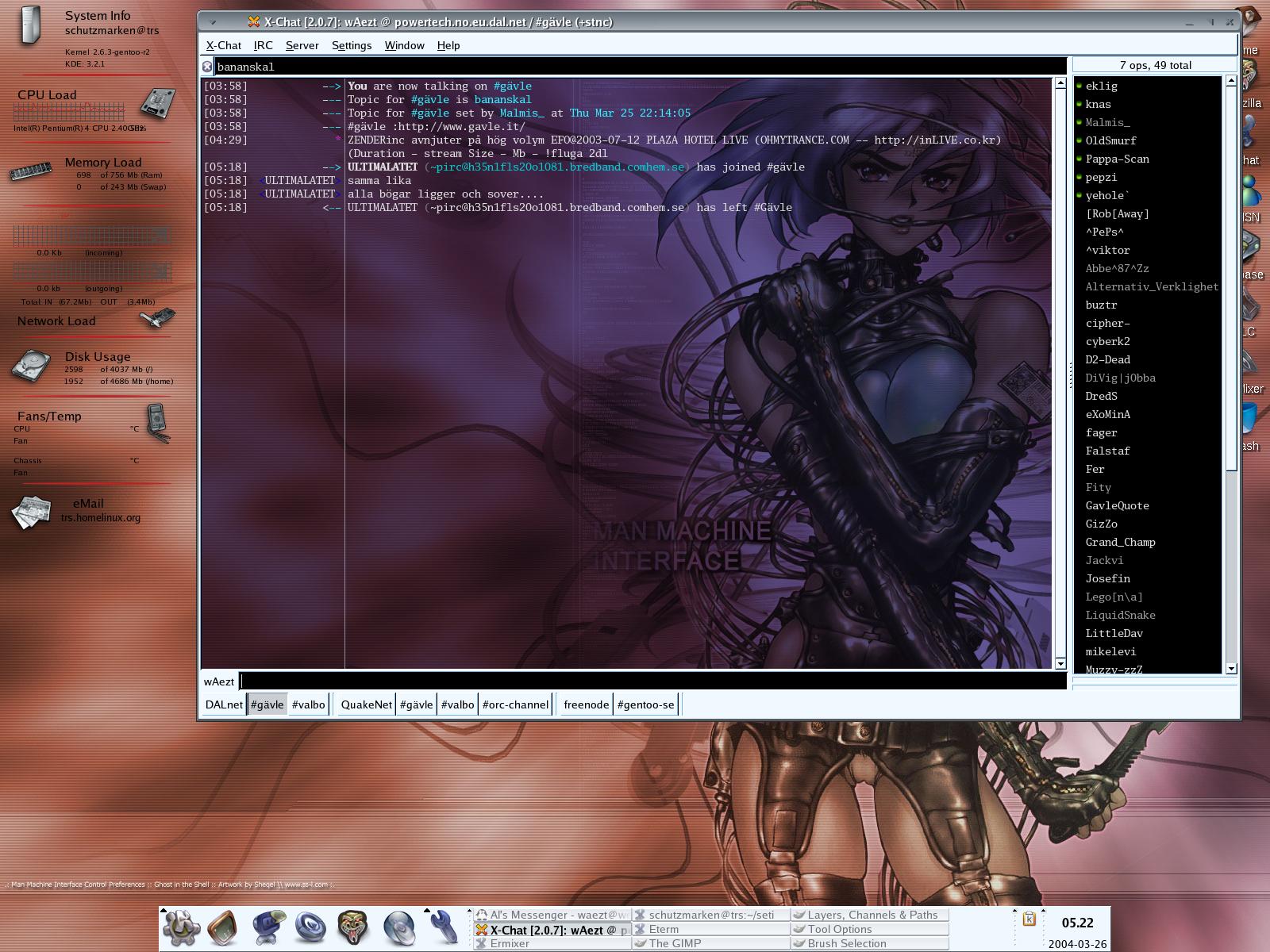1270x952 pixels.
Task: Select user Pappa-Scan in the user list
Action: (1148, 159)
